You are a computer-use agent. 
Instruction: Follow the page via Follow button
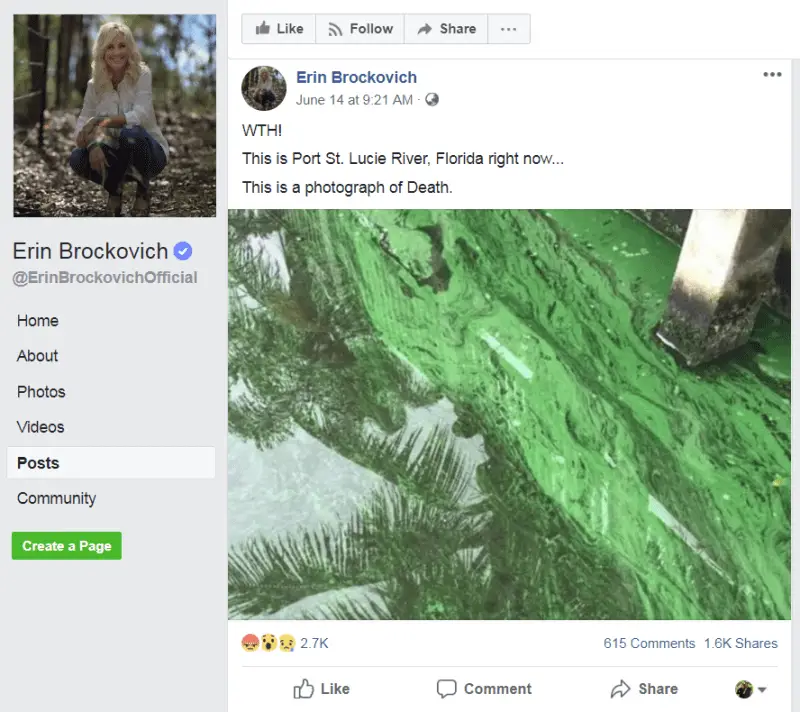[360, 29]
